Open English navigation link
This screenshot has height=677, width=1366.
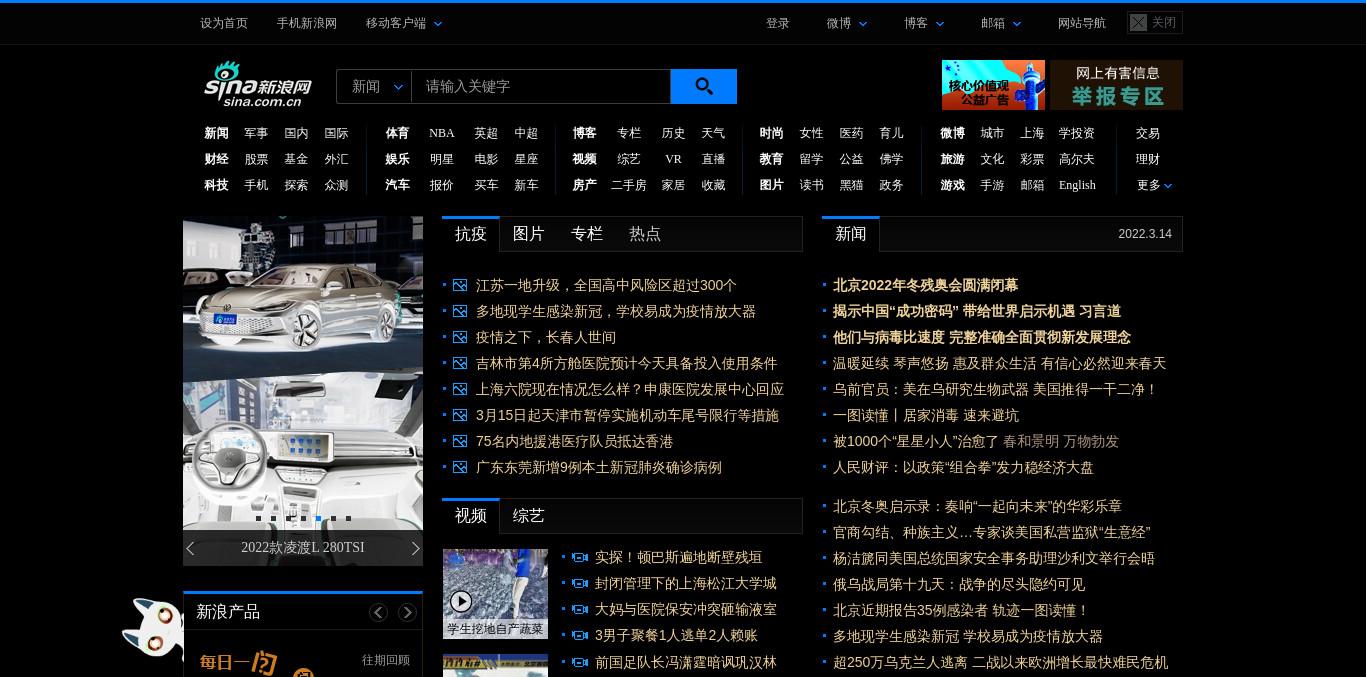[1077, 185]
